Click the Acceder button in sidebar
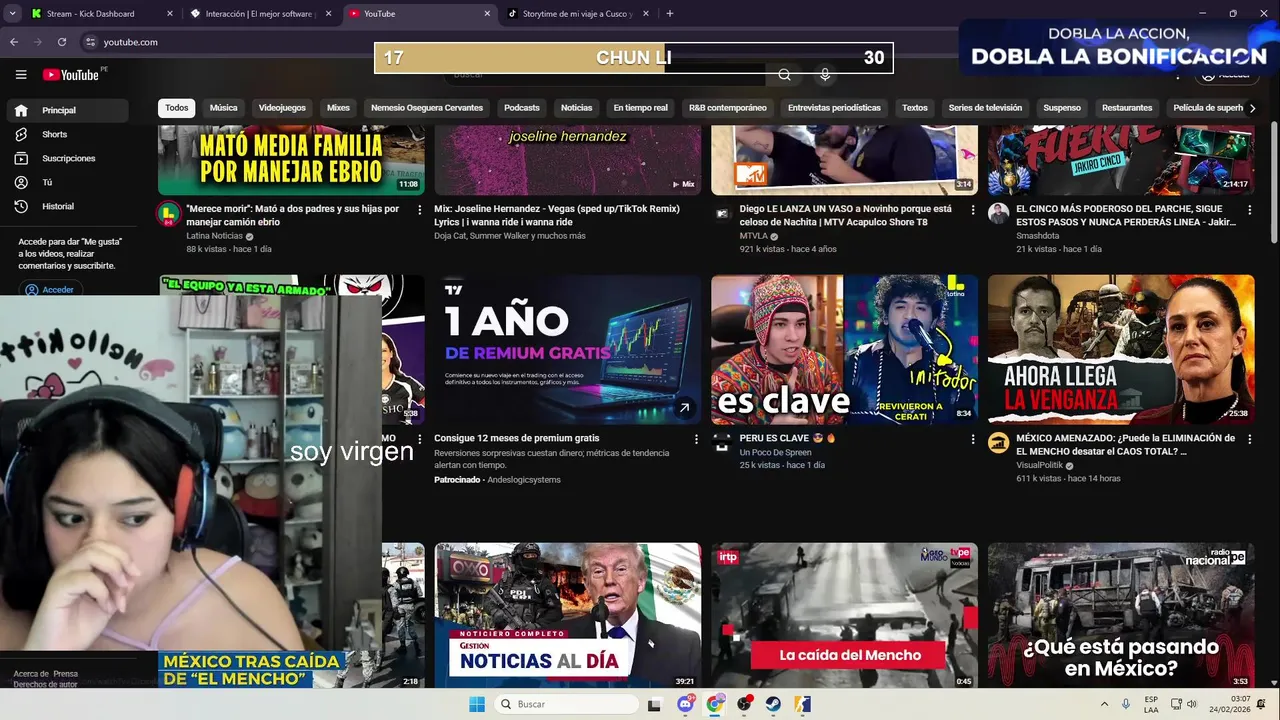Viewport: 1280px width, 720px height. (x=50, y=289)
